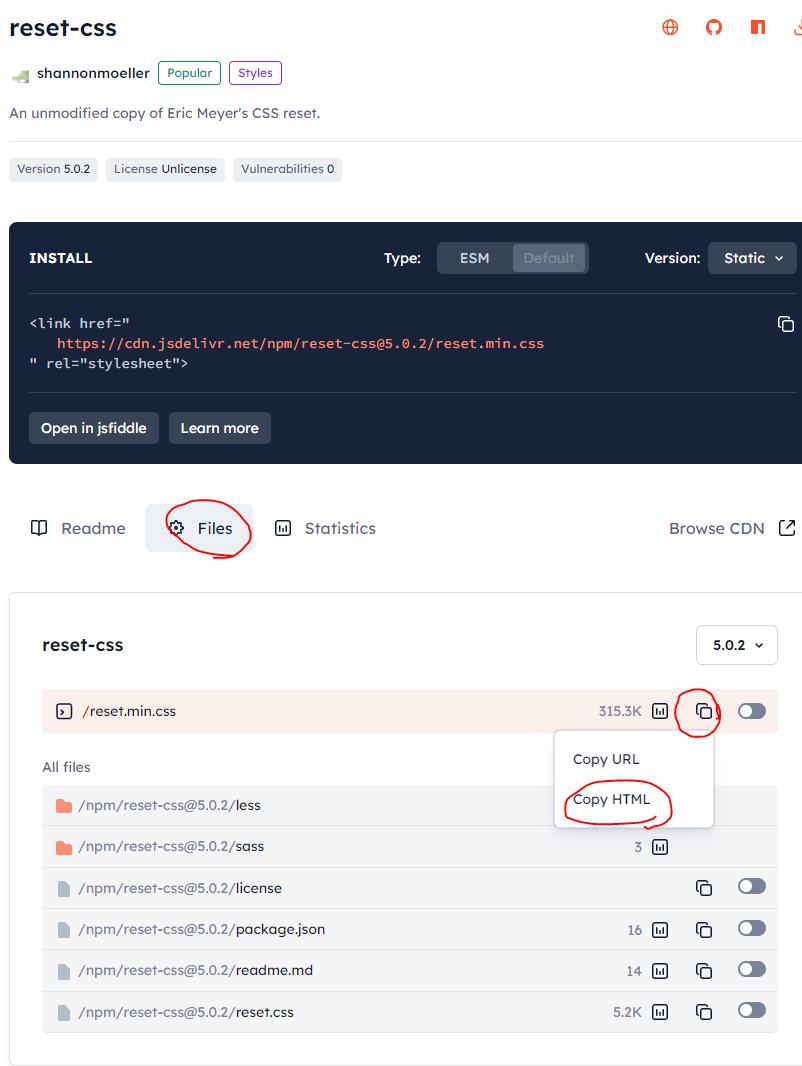Screen dimensions: 802x1066
Task: Open stats icon for sass folder
Action: click(660, 847)
